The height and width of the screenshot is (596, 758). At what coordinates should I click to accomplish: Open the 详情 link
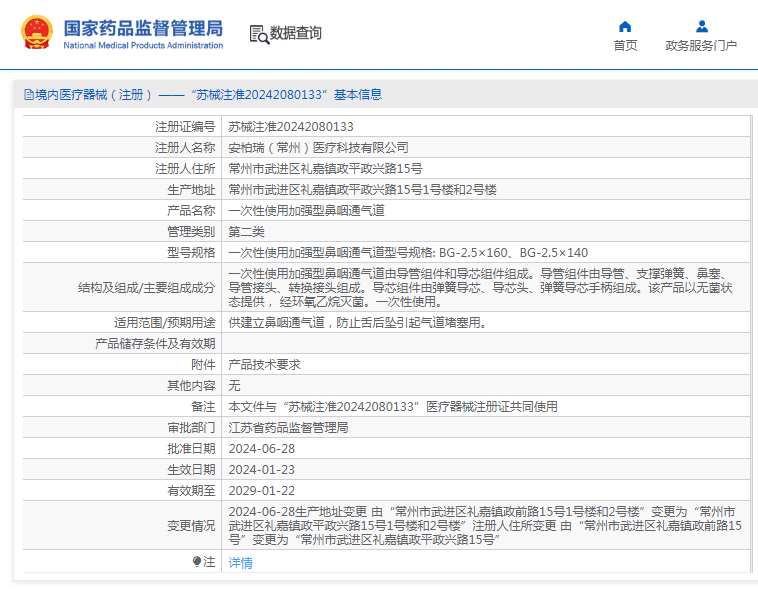coord(240,563)
